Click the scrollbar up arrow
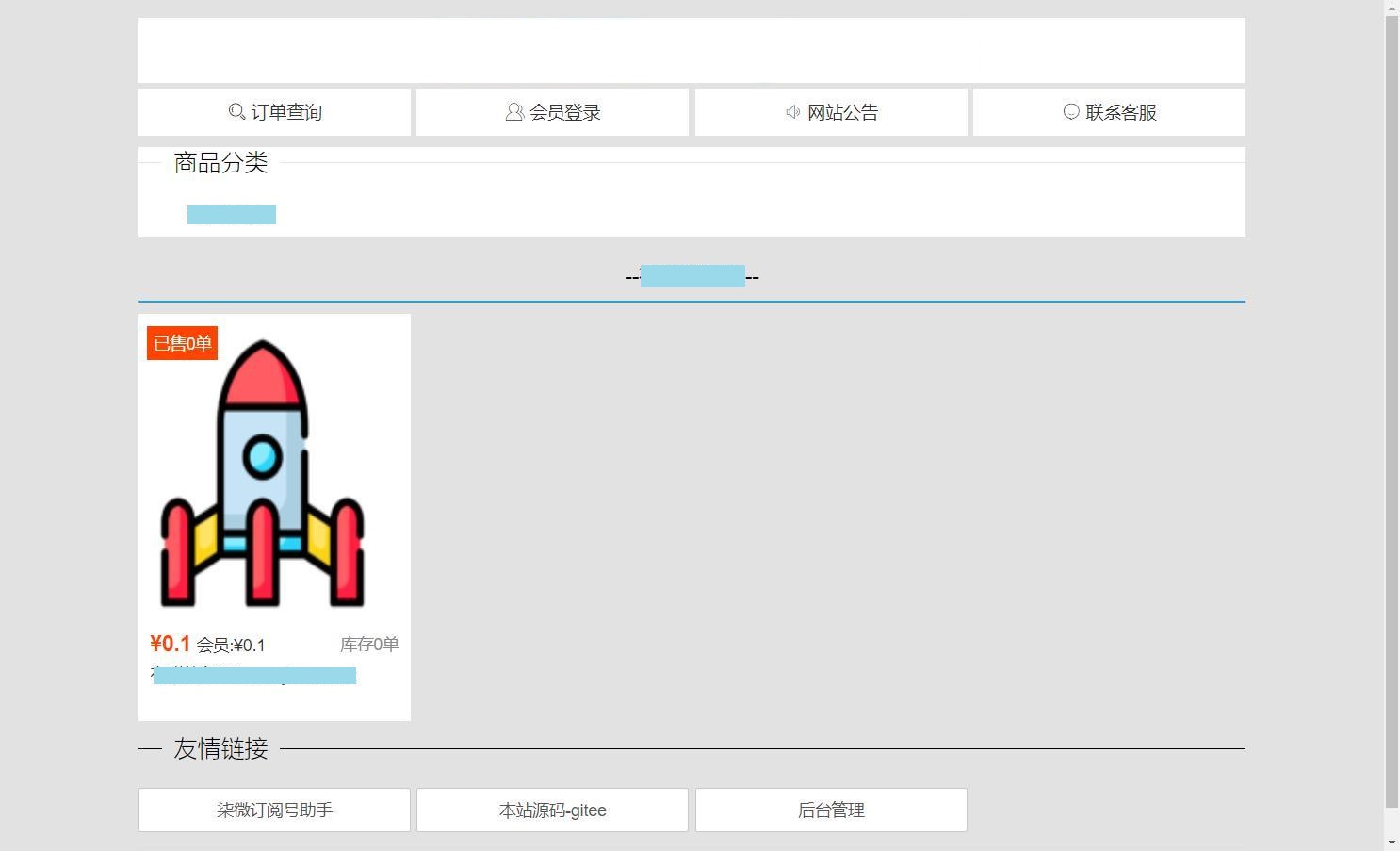The height and width of the screenshot is (851, 1400). pyautogui.click(x=1392, y=8)
